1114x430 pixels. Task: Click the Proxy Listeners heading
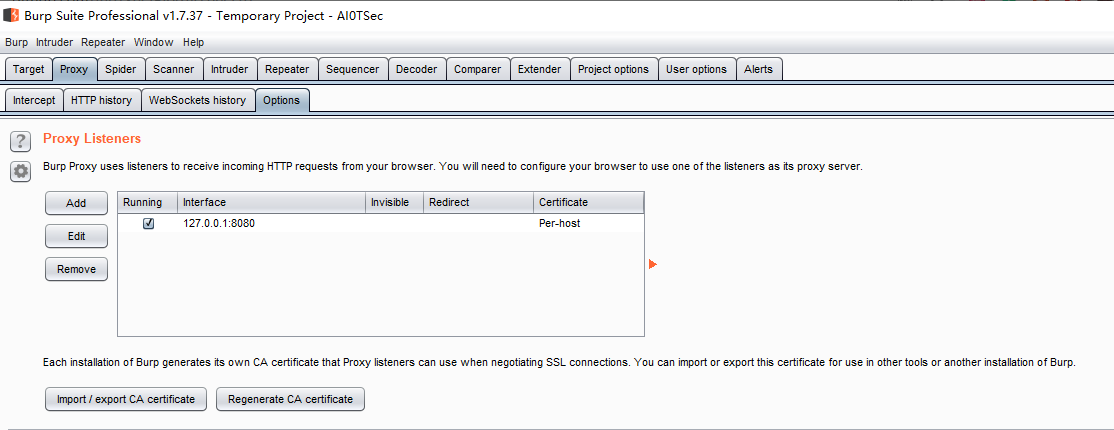pyautogui.click(x=92, y=139)
